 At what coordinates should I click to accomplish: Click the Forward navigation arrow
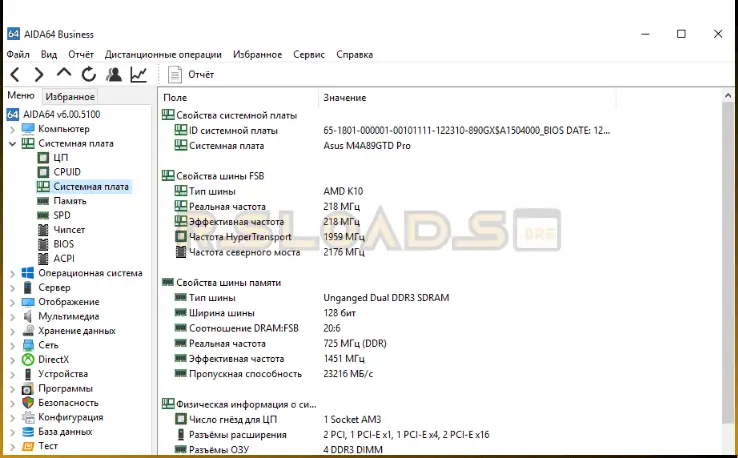click(x=39, y=74)
